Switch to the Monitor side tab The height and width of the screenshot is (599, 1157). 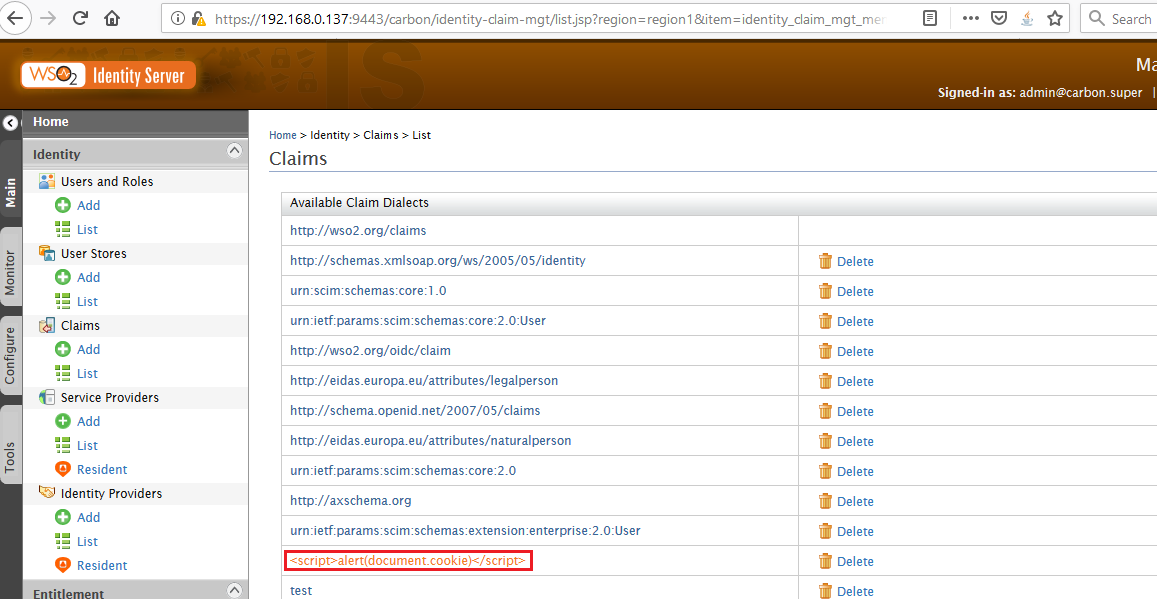[10, 270]
